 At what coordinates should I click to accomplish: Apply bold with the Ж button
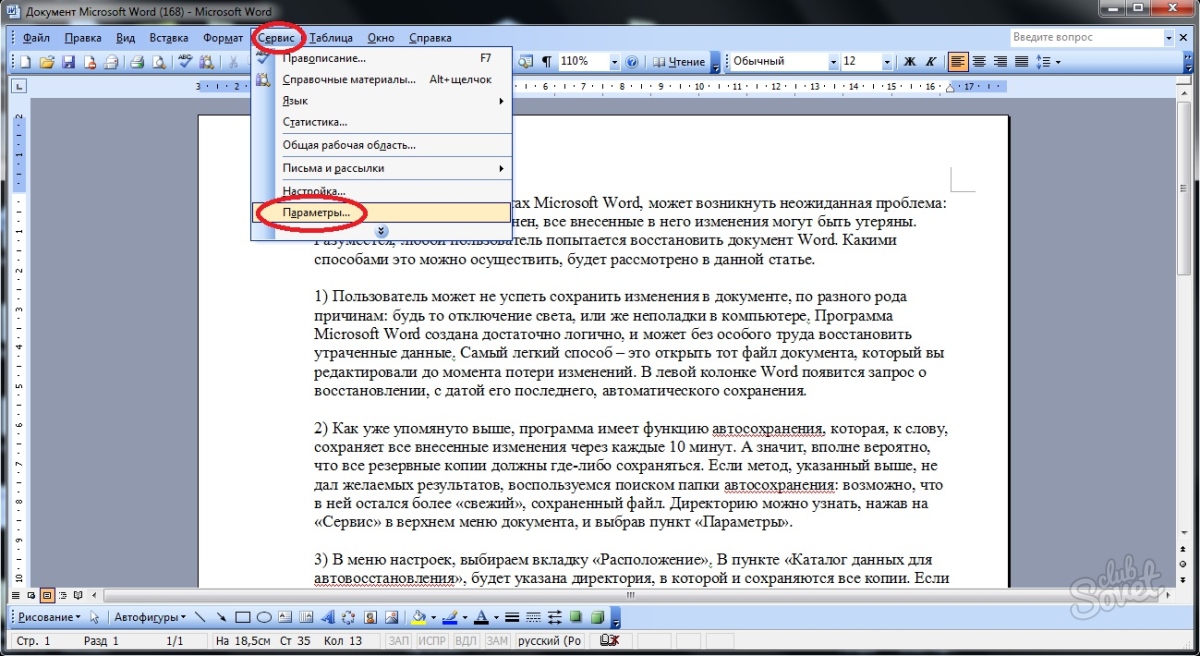click(x=910, y=61)
